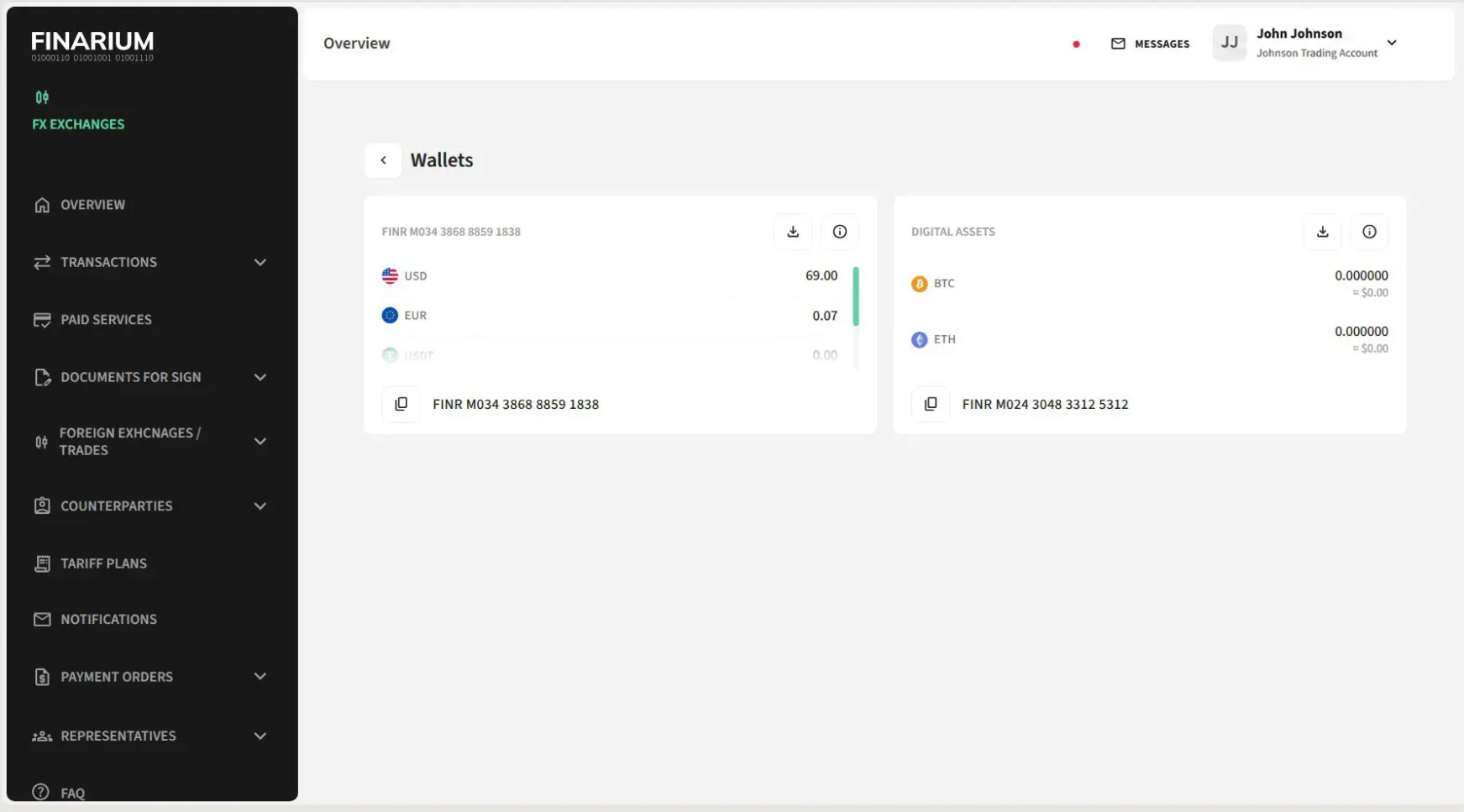The height and width of the screenshot is (812, 1464).
Task: Expand the Representatives chevron
Action: click(260, 736)
